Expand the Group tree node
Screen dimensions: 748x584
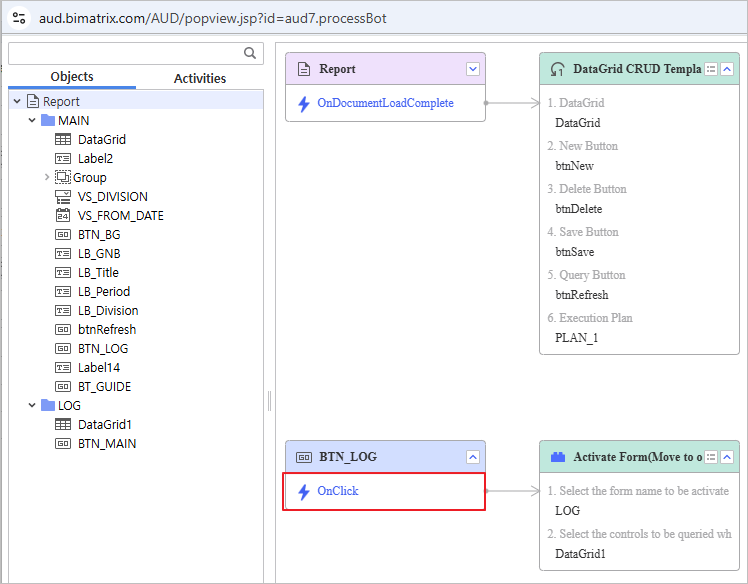pyautogui.click(x=47, y=177)
